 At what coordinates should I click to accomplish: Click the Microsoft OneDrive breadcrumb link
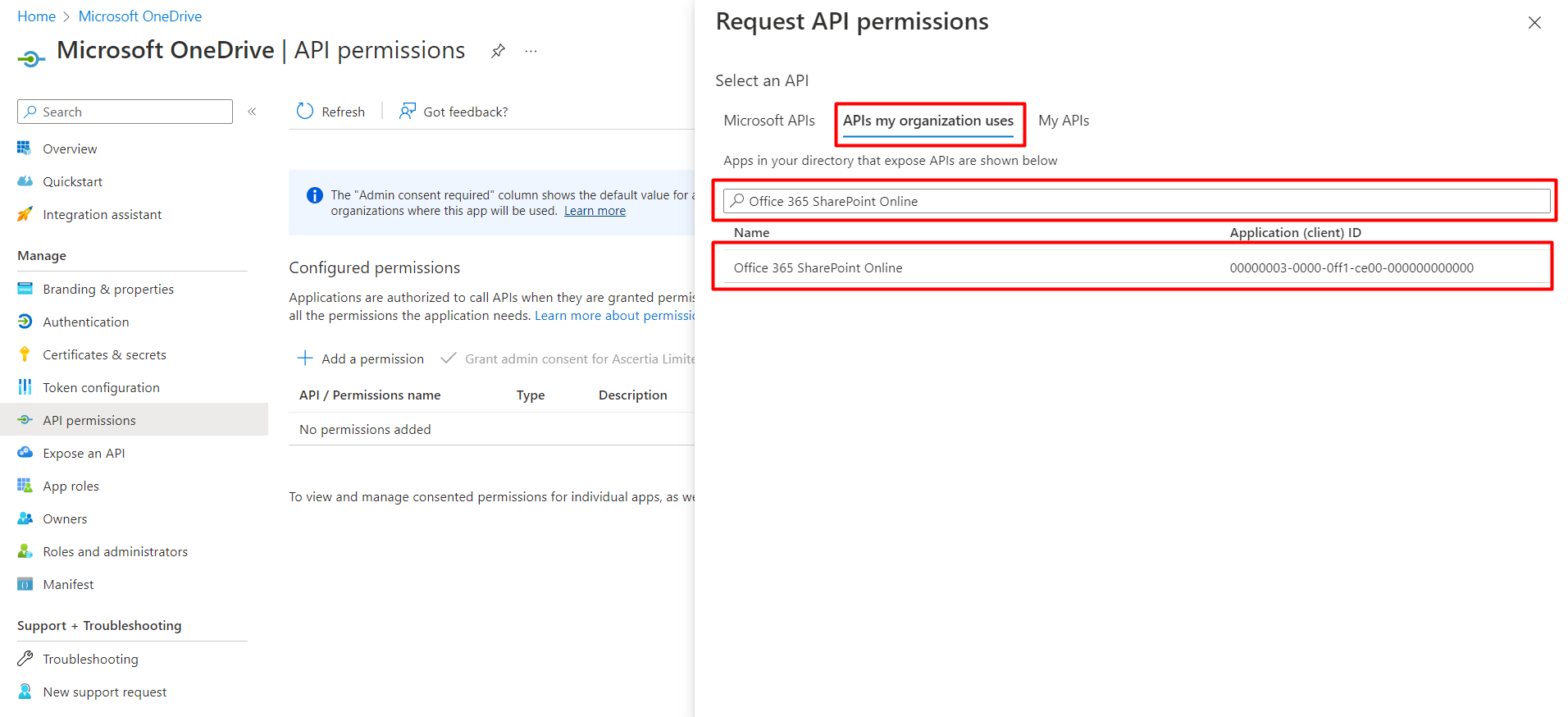coord(139,16)
